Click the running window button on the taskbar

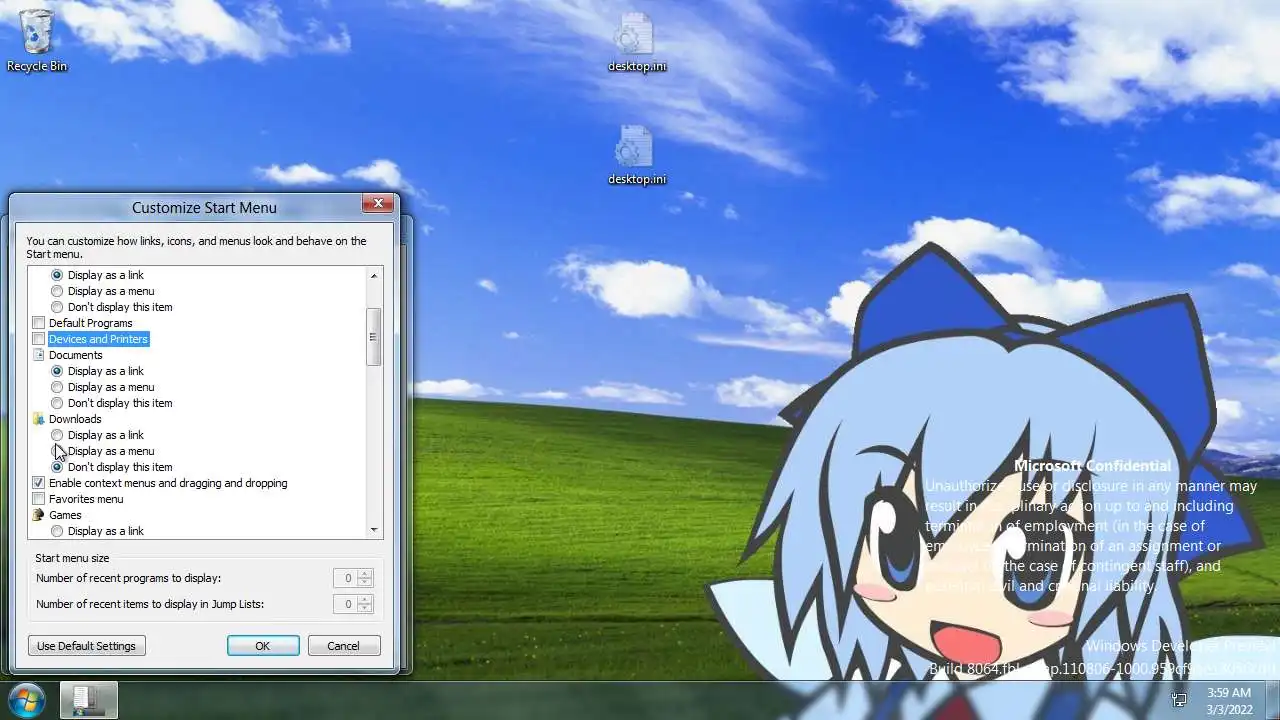point(89,700)
